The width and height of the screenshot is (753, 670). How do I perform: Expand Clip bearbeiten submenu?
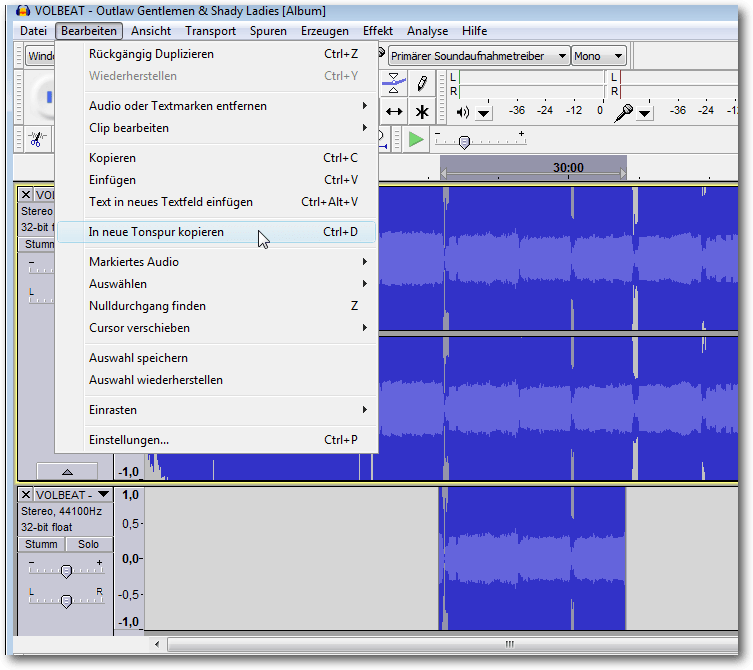point(230,128)
